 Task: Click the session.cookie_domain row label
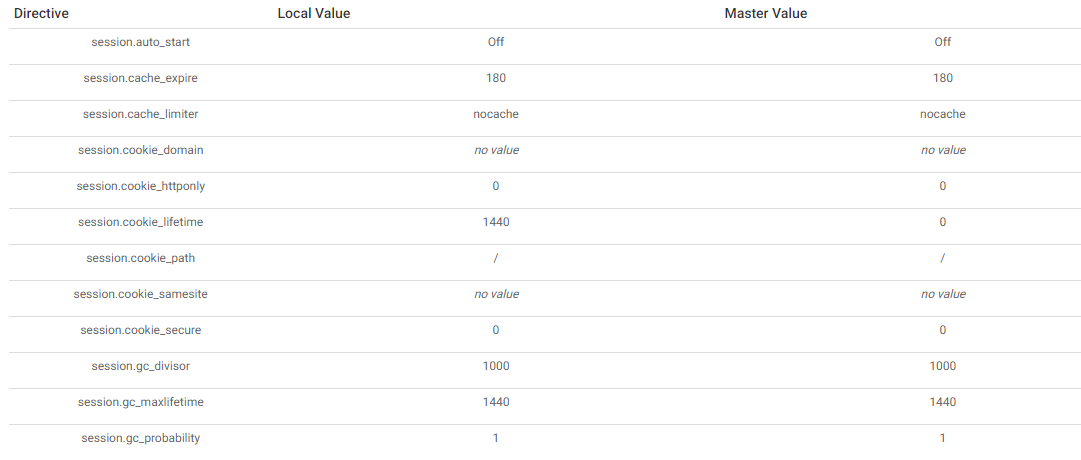click(141, 150)
